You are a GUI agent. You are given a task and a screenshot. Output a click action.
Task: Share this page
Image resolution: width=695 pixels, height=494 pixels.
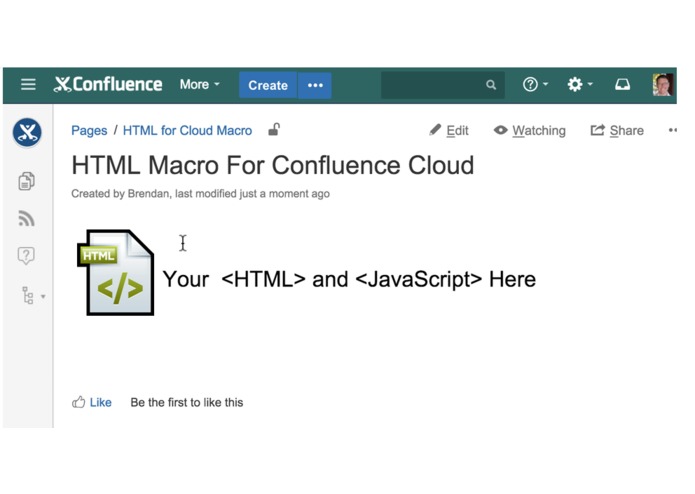[x=617, y=131]
